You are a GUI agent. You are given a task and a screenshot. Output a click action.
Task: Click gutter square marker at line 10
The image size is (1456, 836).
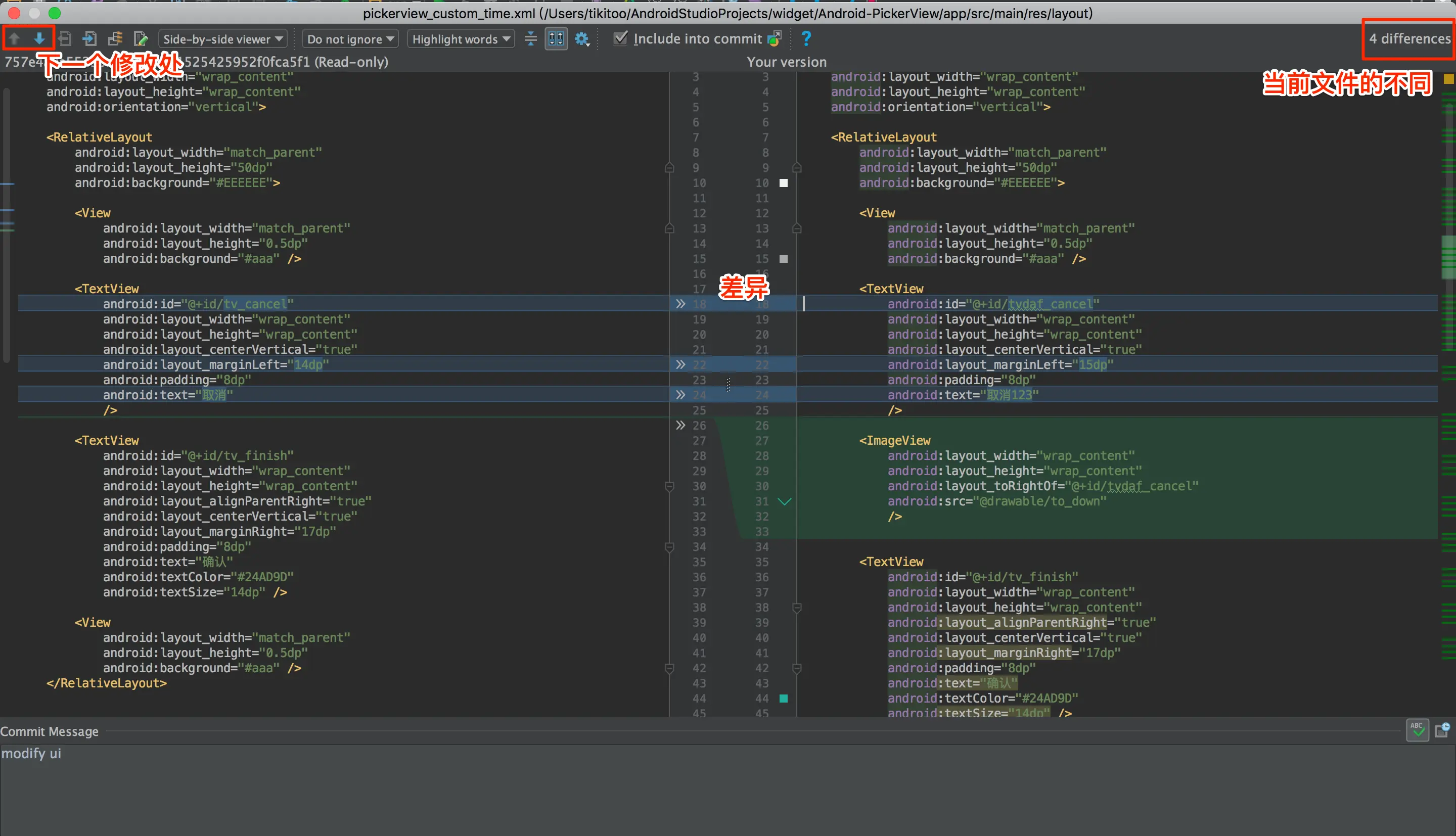click(783, 183)
